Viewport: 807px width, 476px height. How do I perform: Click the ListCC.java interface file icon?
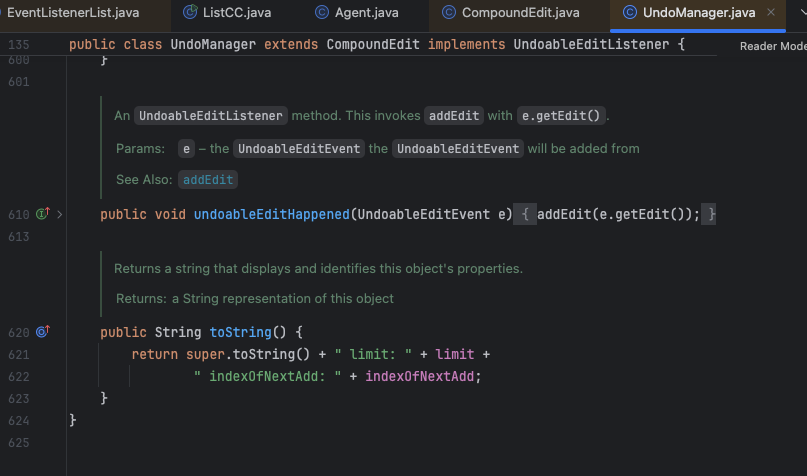(x=192, y=13)
